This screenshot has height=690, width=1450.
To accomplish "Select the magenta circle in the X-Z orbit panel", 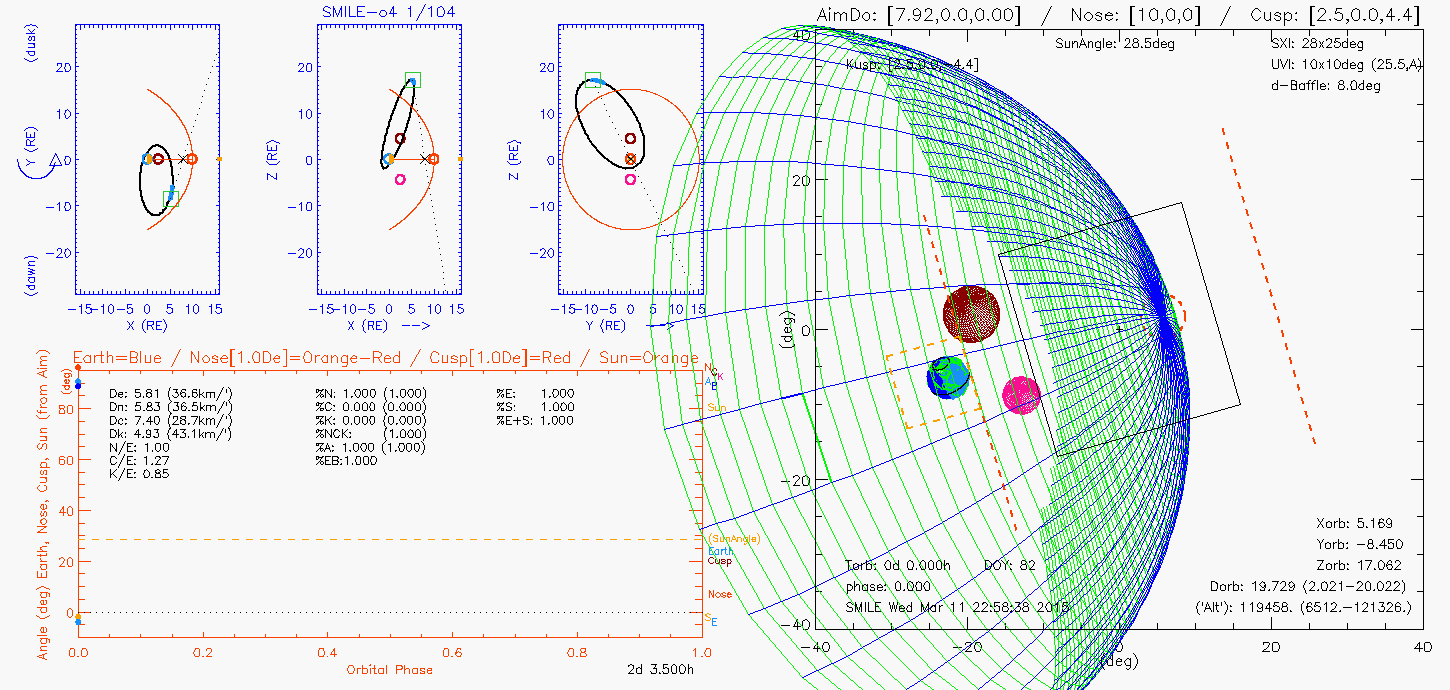I will pyautogui.click(x=400, y=180).
